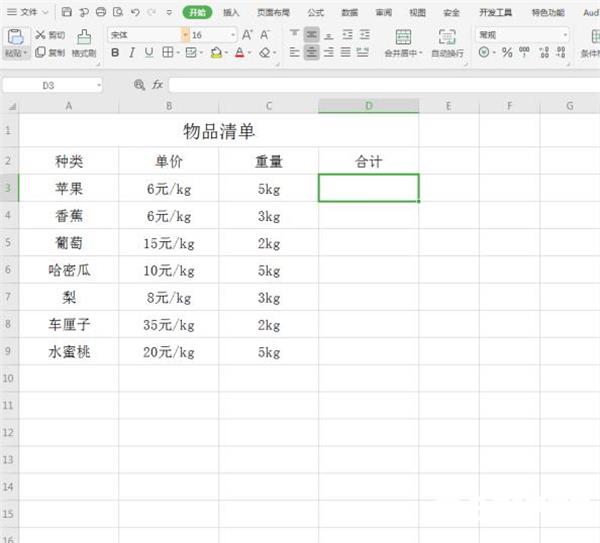Viewport: 600px width, 543px height.
Task: Decrease decimal places
Action: click(561, 52)
